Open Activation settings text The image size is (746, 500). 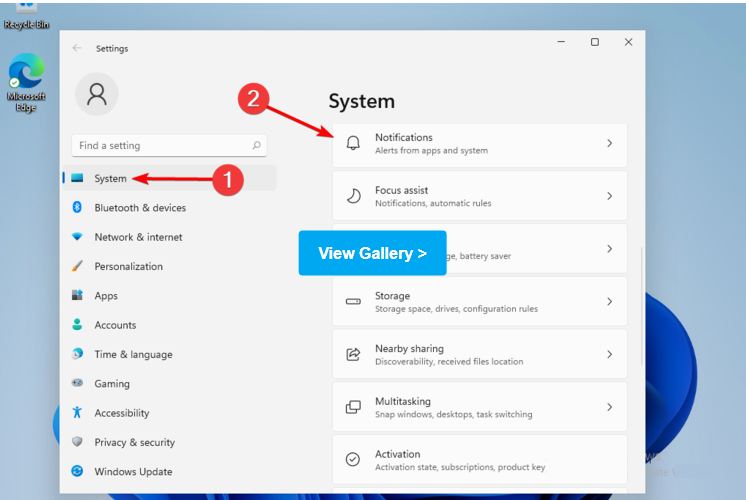click(397, 454)
